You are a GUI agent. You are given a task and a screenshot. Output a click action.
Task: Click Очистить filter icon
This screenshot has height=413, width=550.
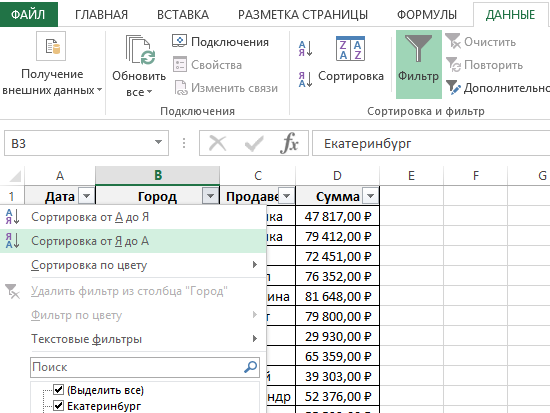point(481,42)
